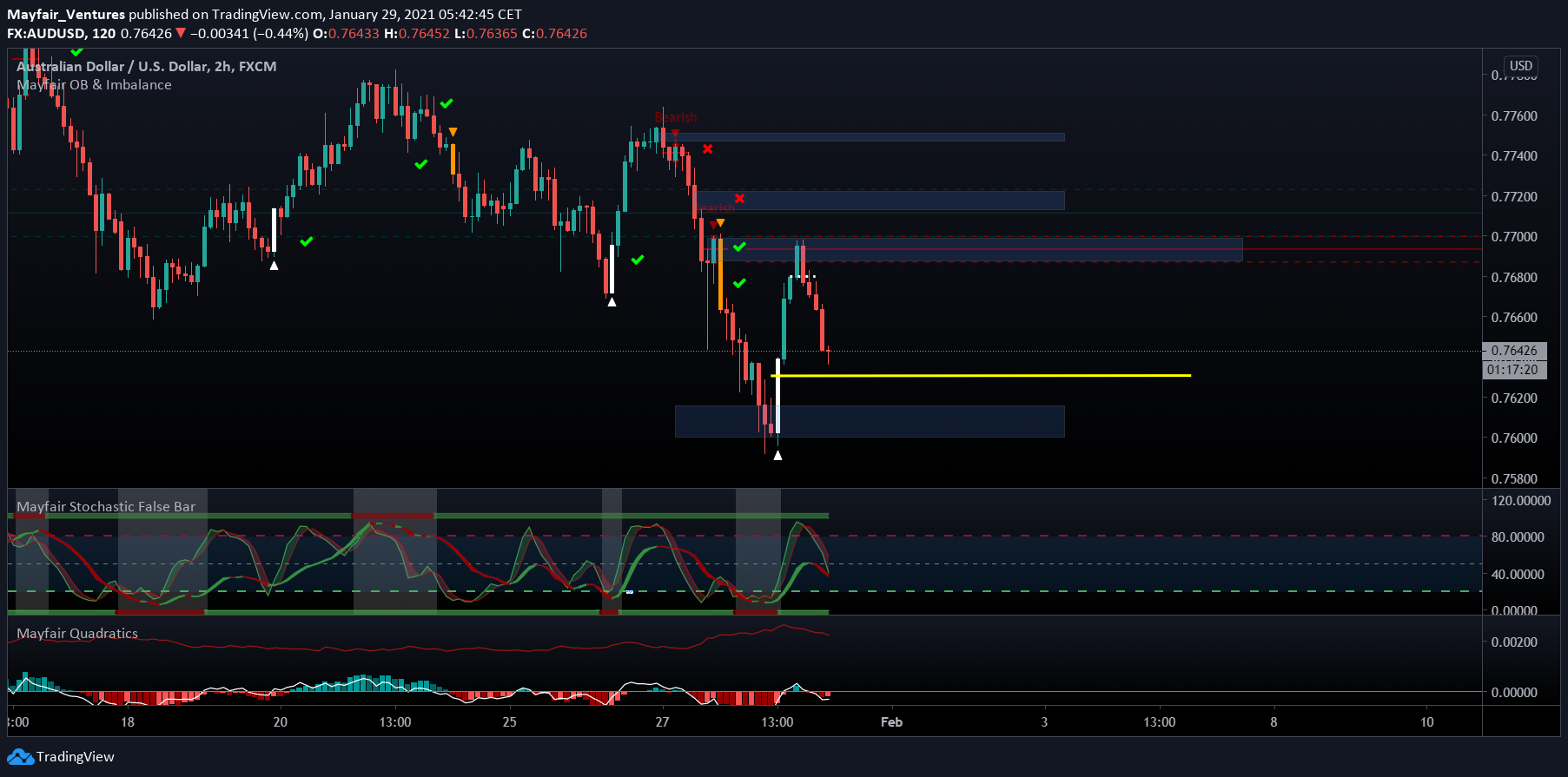Image resolution: width=1568 pixels, height=777 pixels.
Task: Click the Mayfair_Ventures author name
Action: [66, 14]
